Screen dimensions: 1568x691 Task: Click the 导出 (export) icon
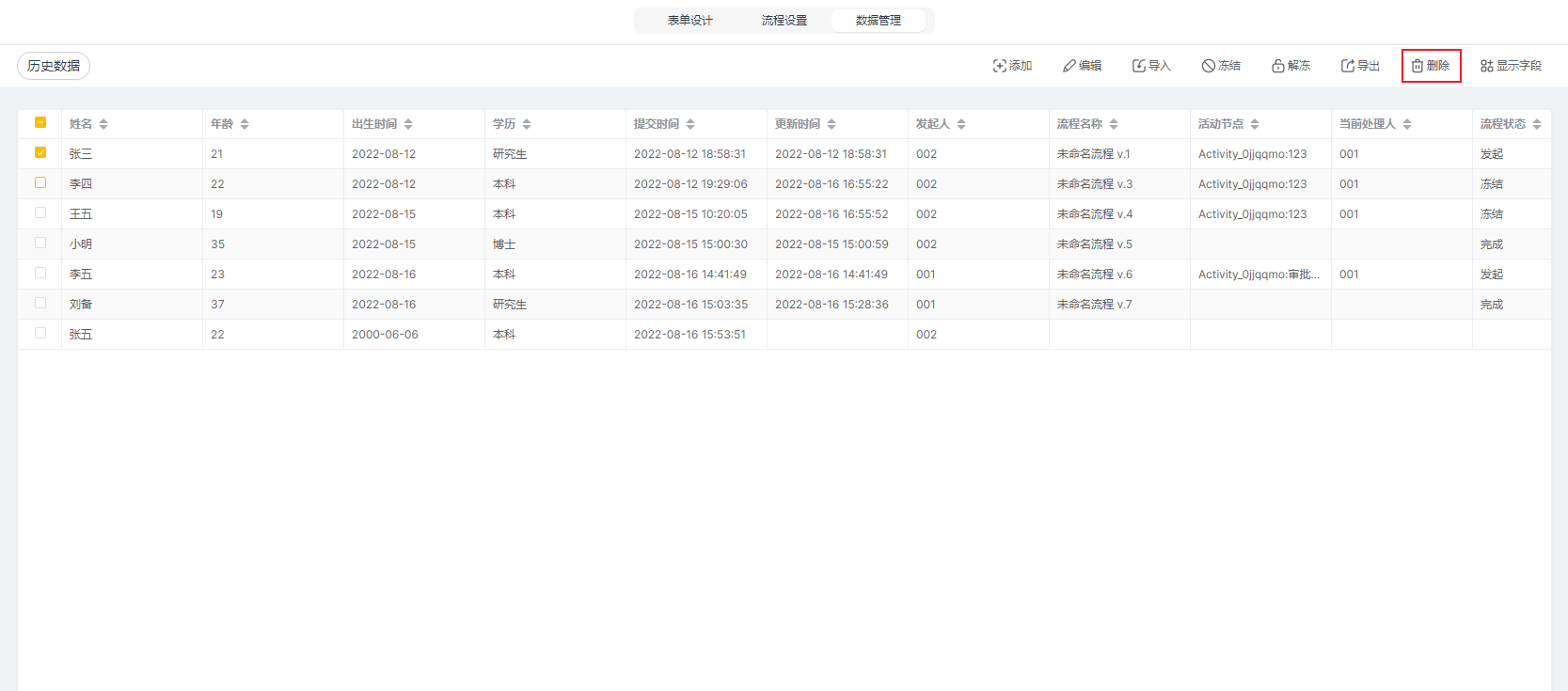click(1347, 66)
